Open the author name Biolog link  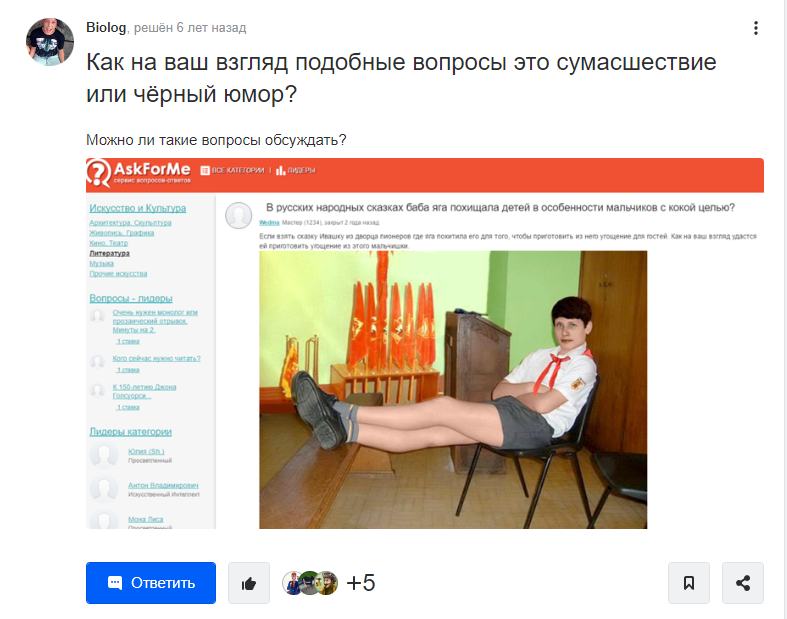click(106, 28)
